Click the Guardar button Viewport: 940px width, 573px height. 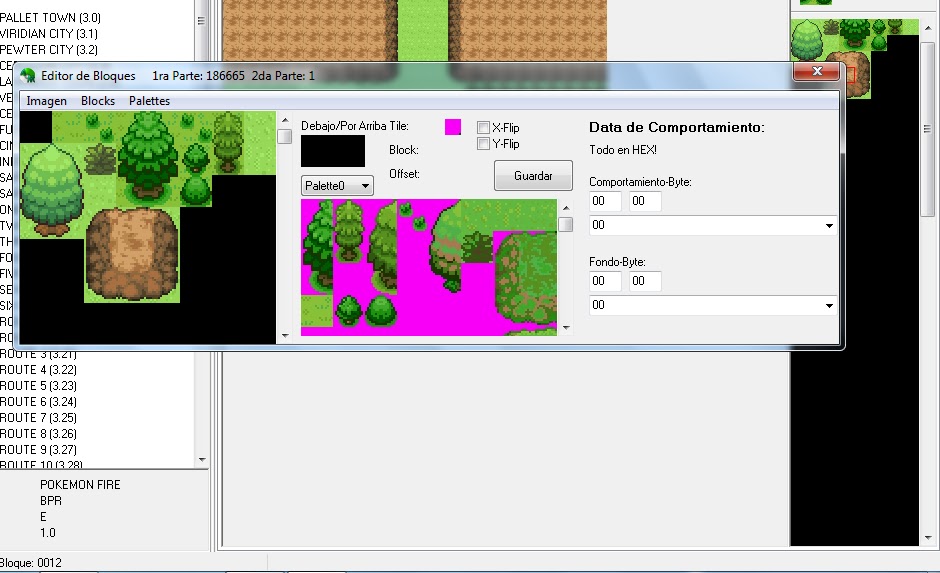point(533,176)
